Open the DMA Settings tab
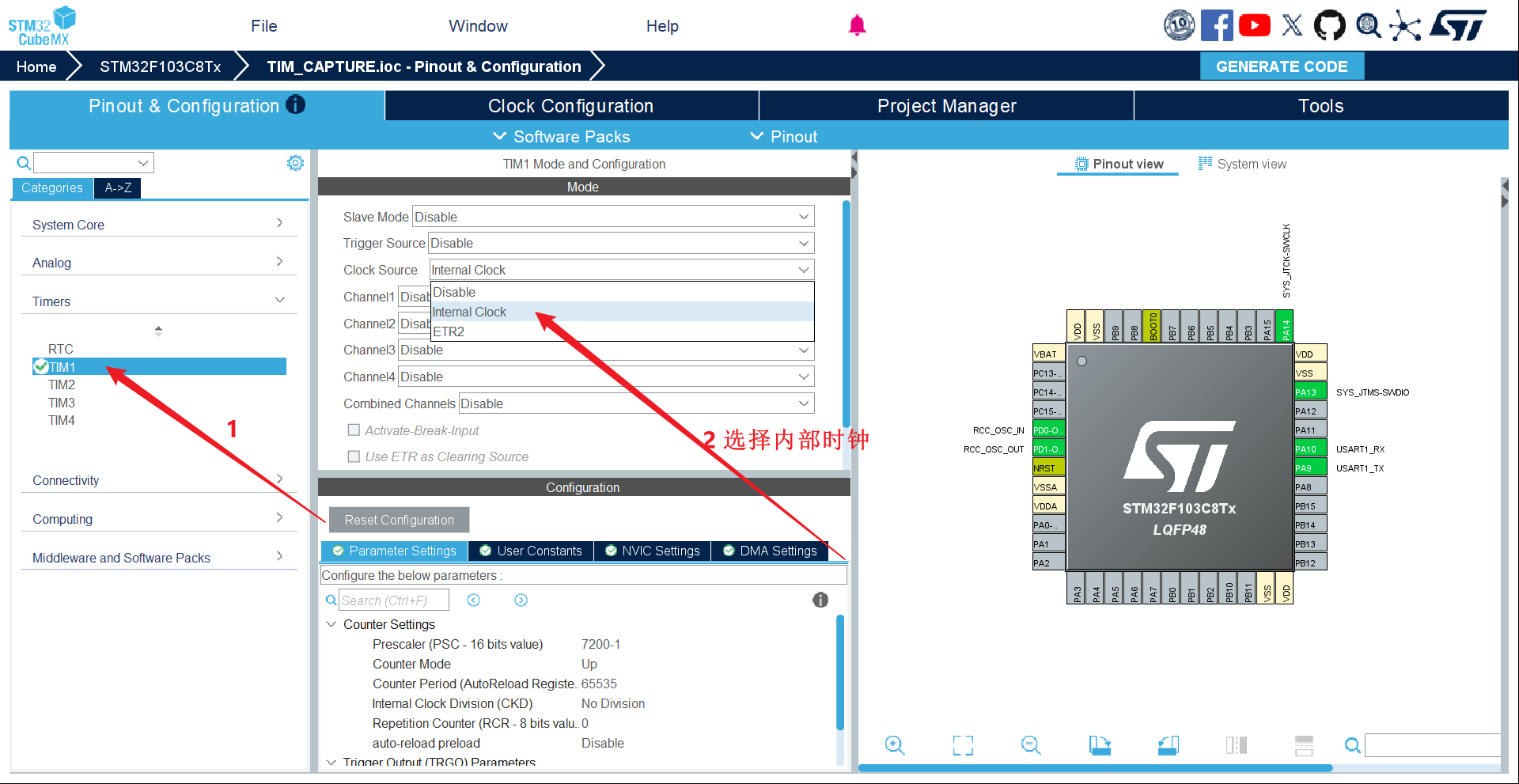The image size is (1519, 784). coord(771,551)
